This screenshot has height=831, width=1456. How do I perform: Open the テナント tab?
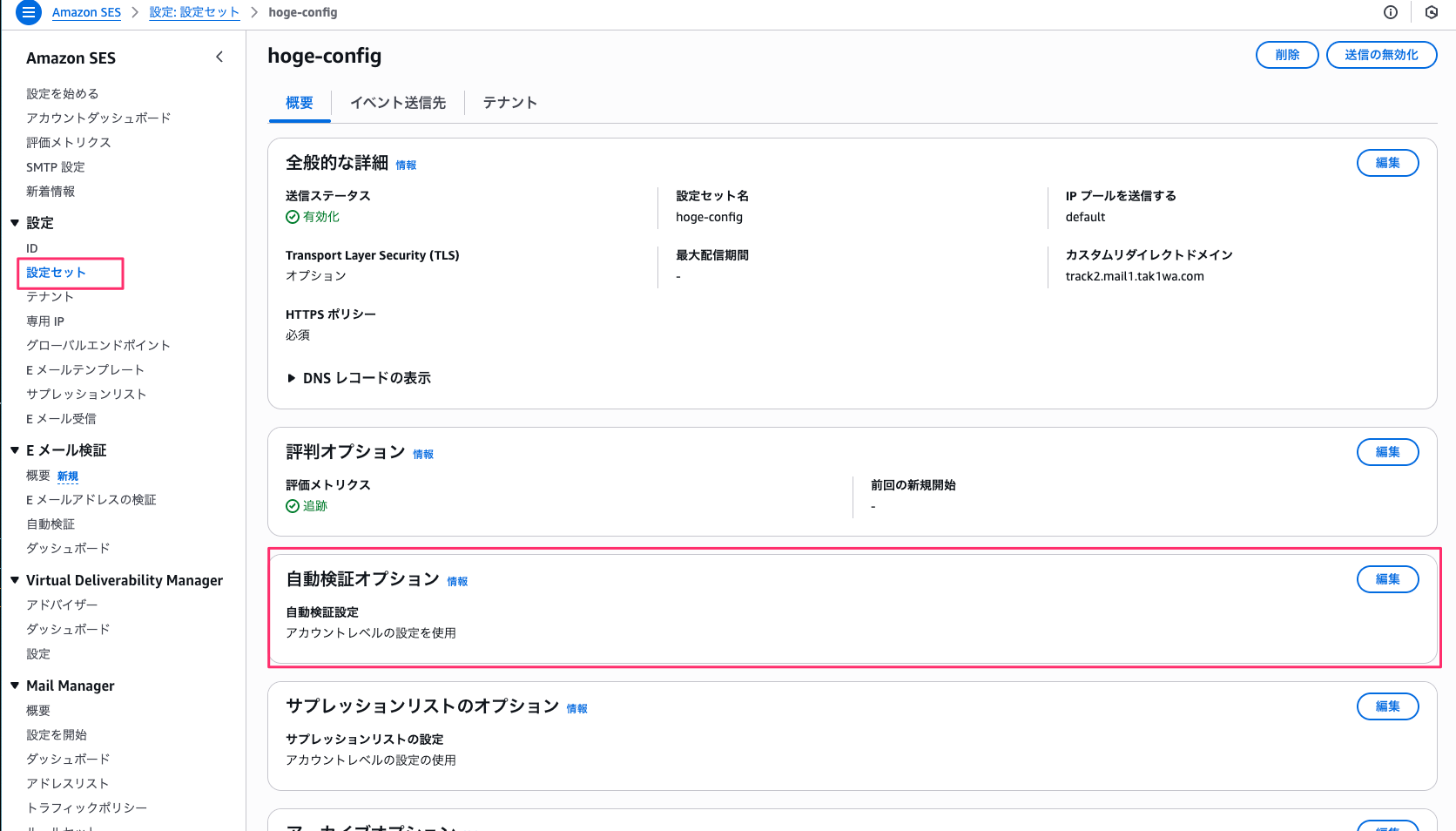pos(509,103)
